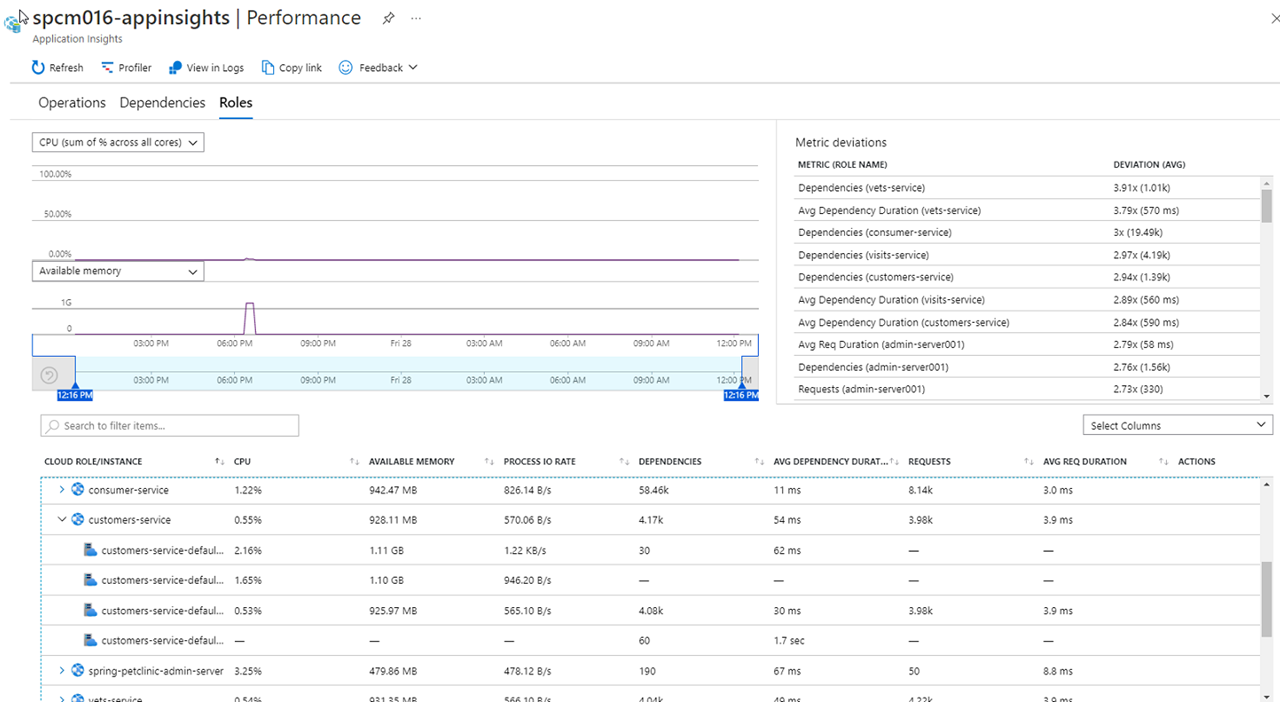Select Avg Dependency Duration (visits-service) row
Viewport: 1280px width, 702px height.
(1028, 300)
